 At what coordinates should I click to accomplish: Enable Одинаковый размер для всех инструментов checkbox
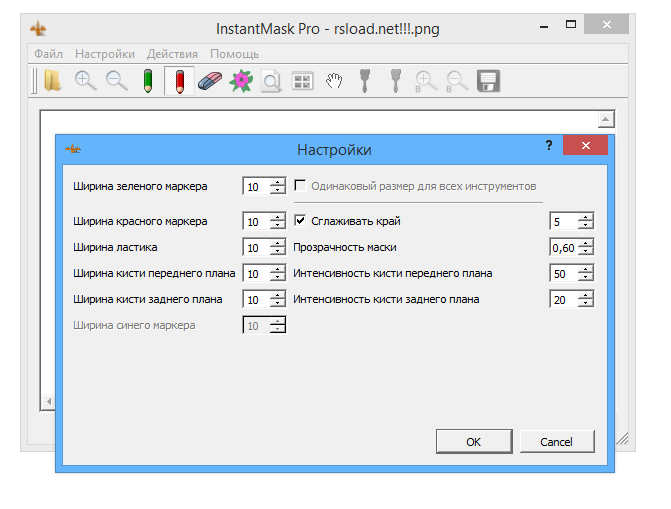[x=300, y=186]
